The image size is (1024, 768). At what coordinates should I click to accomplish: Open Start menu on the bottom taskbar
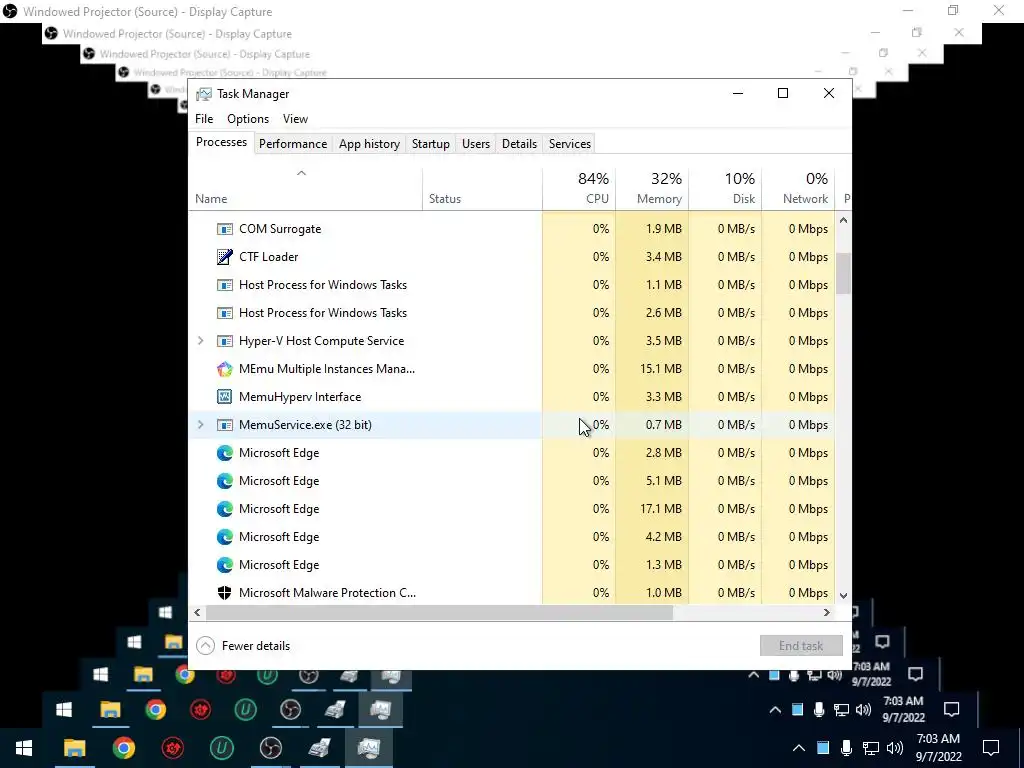[24, 748]
